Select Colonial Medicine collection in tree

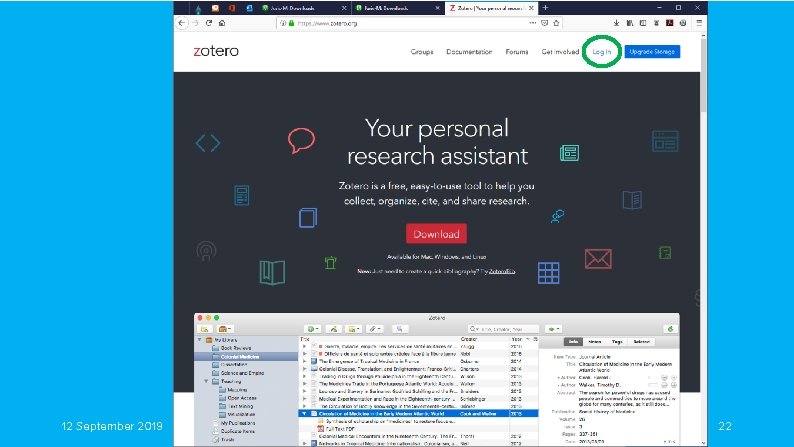click(x=240, y=356)
